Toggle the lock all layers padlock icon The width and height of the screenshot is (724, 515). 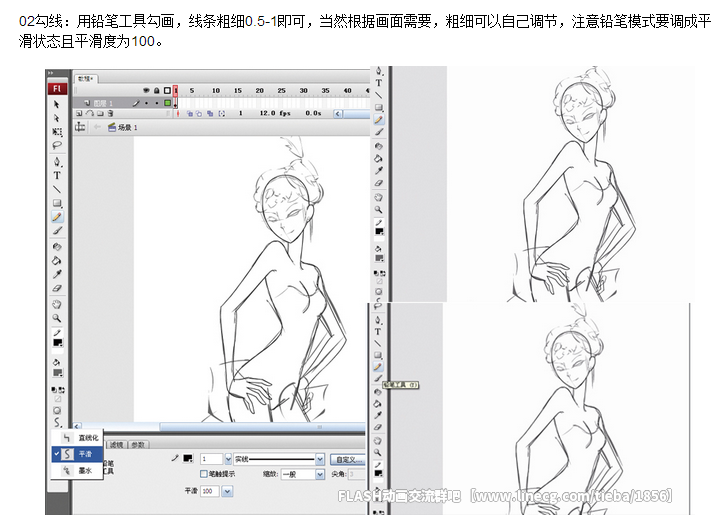click(157, 91)
